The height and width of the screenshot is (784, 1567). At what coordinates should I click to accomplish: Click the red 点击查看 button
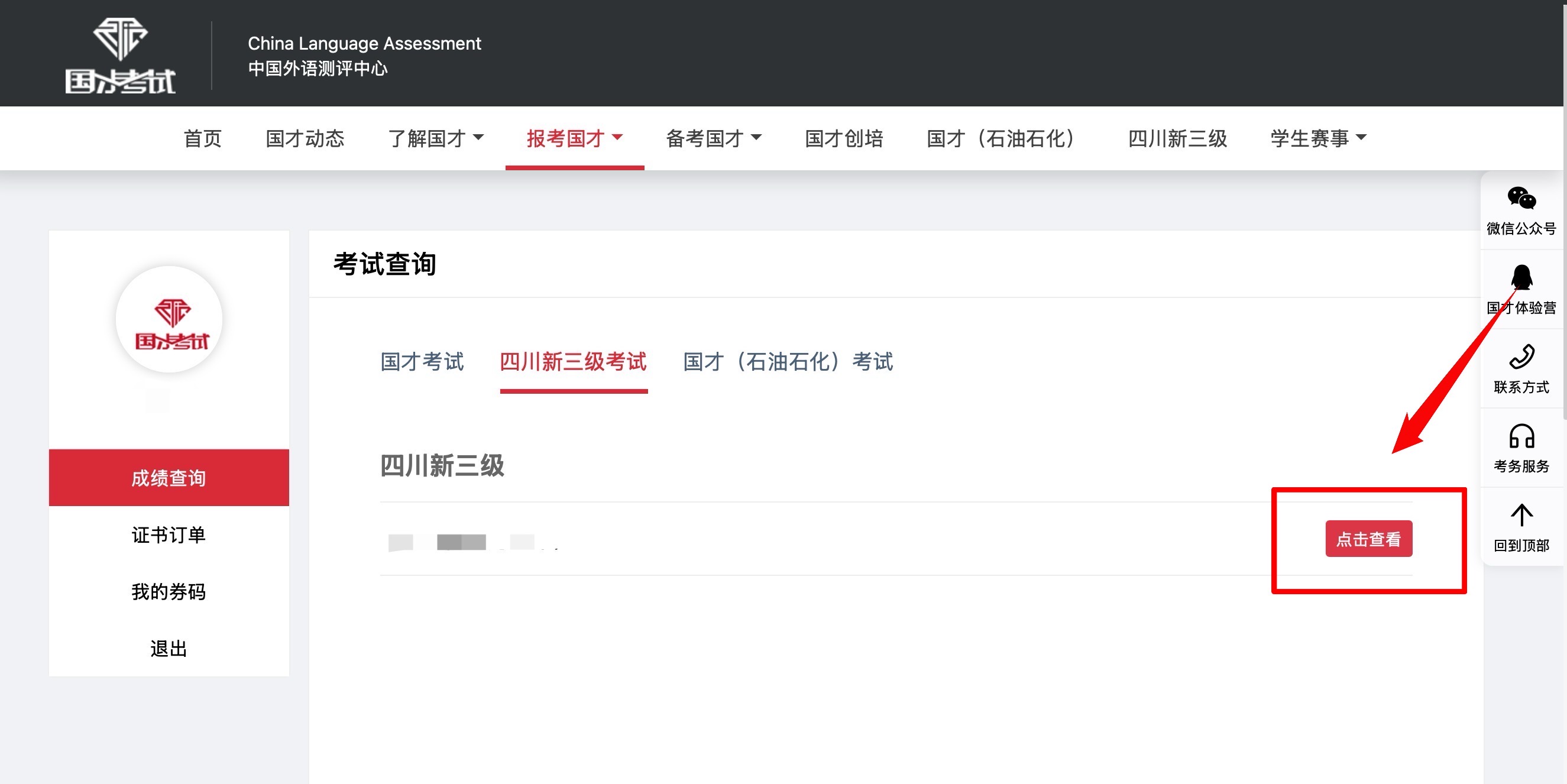coord(1369,539)
